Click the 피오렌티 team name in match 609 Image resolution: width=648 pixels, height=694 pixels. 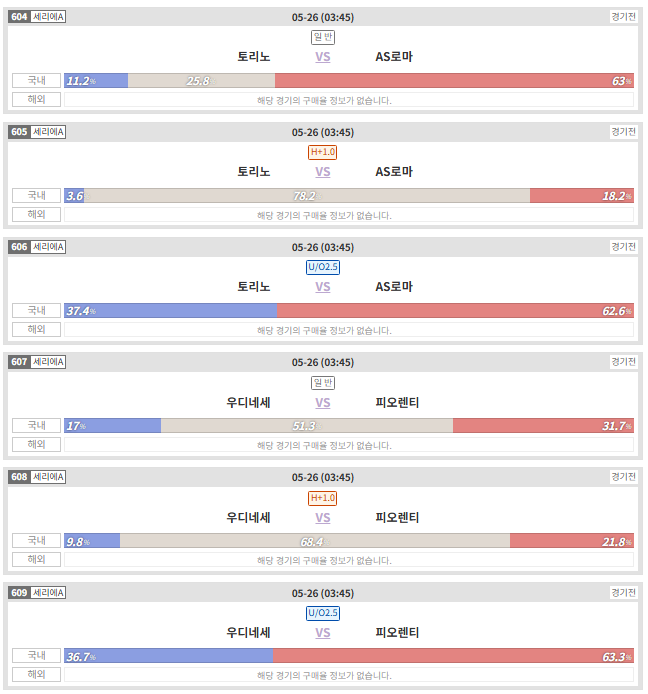click(x=397, y=632)
